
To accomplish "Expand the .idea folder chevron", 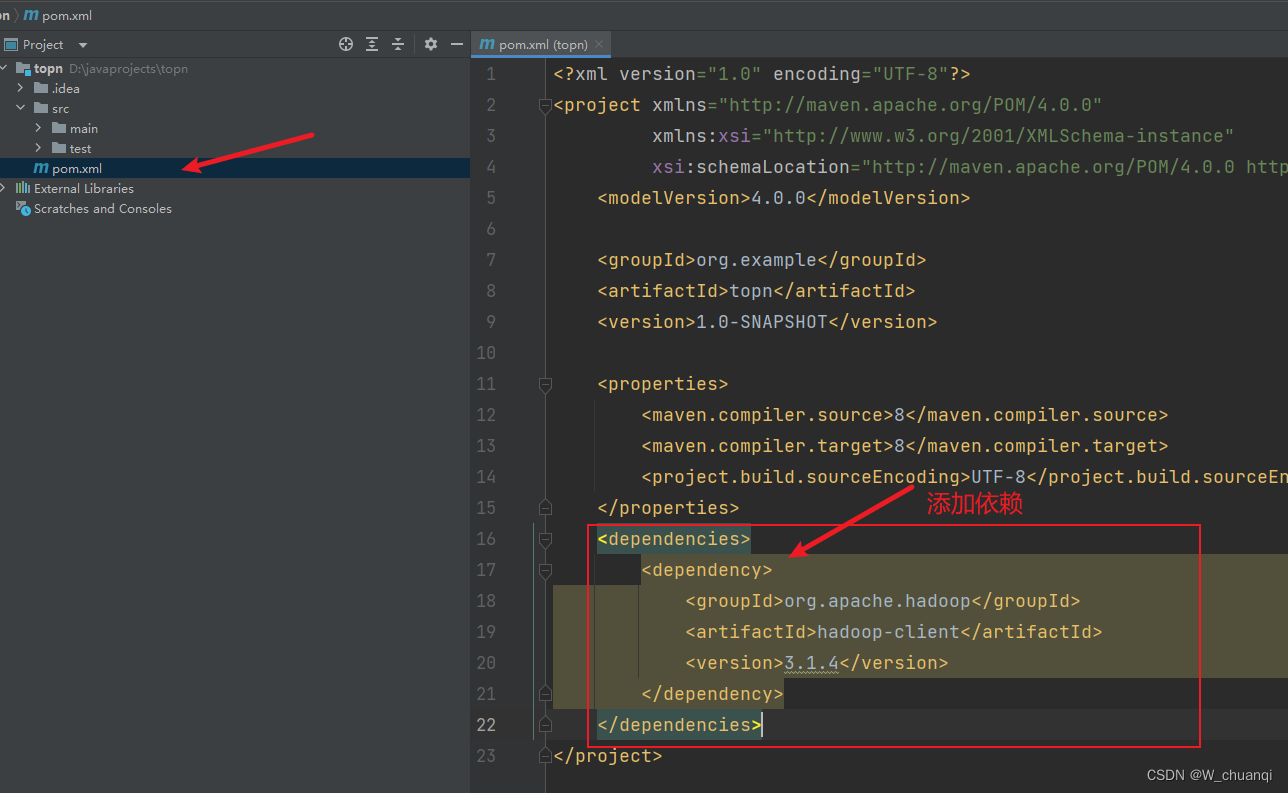I will (x=21, y=88).
